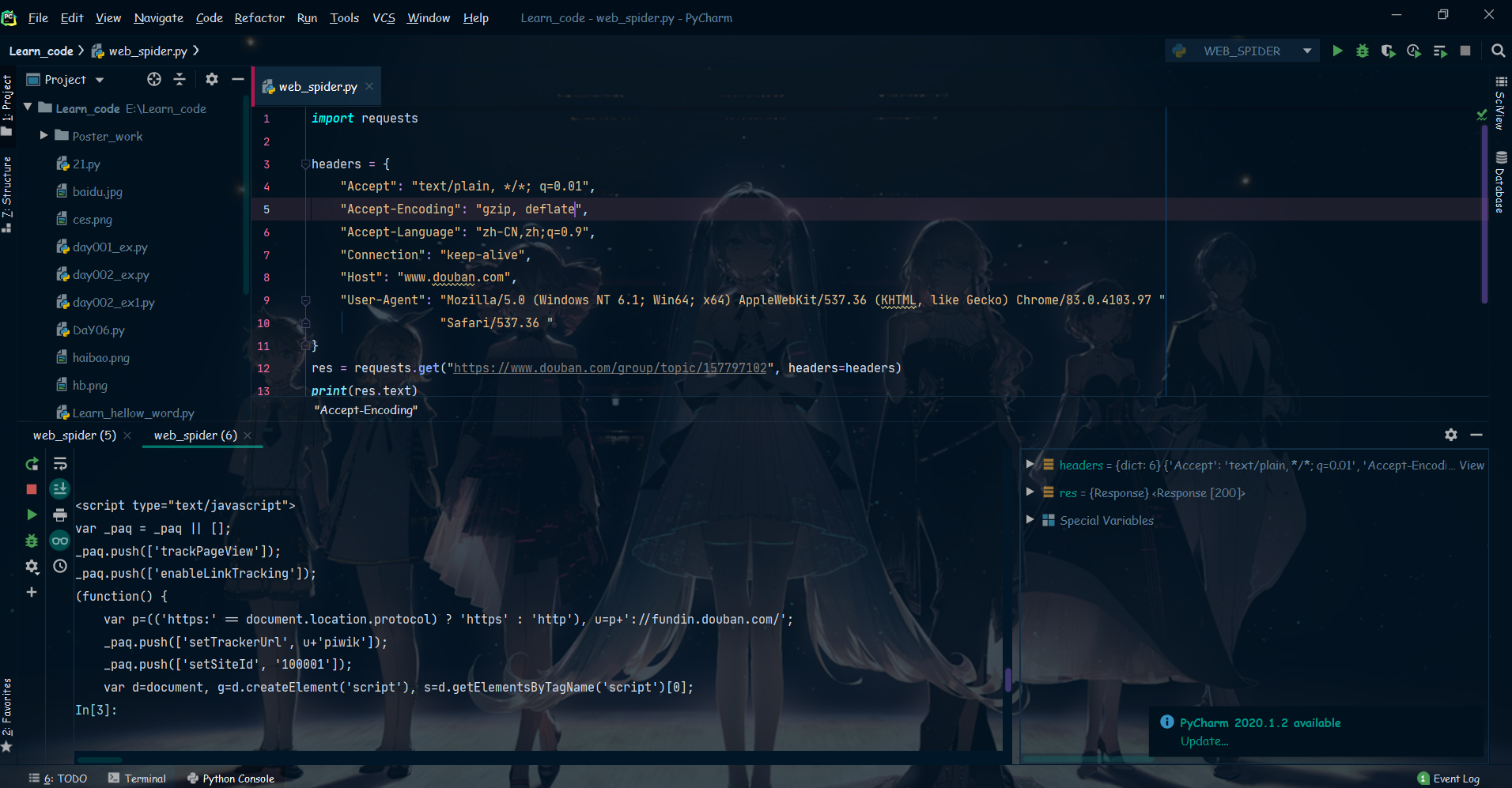Rerun the web_spider (6) console
1512x788 pixels.
point(32,464)
